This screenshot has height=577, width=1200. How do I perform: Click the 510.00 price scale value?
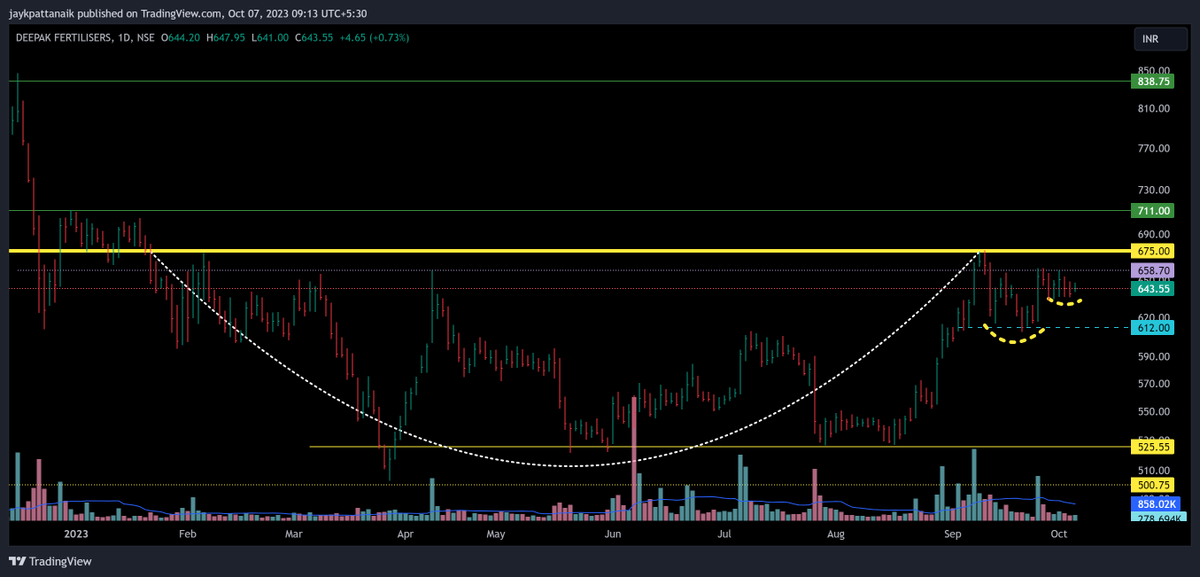click(x=1153, y=470)
